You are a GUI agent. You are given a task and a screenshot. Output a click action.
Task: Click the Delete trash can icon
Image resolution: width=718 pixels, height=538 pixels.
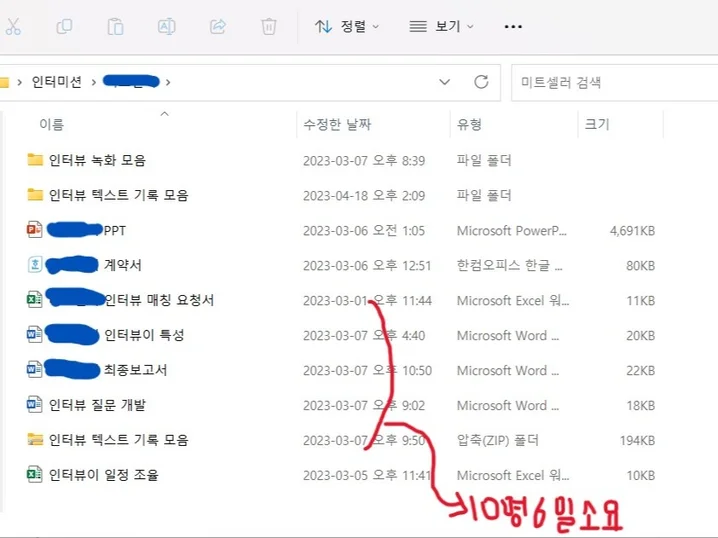tap(268, 27)
